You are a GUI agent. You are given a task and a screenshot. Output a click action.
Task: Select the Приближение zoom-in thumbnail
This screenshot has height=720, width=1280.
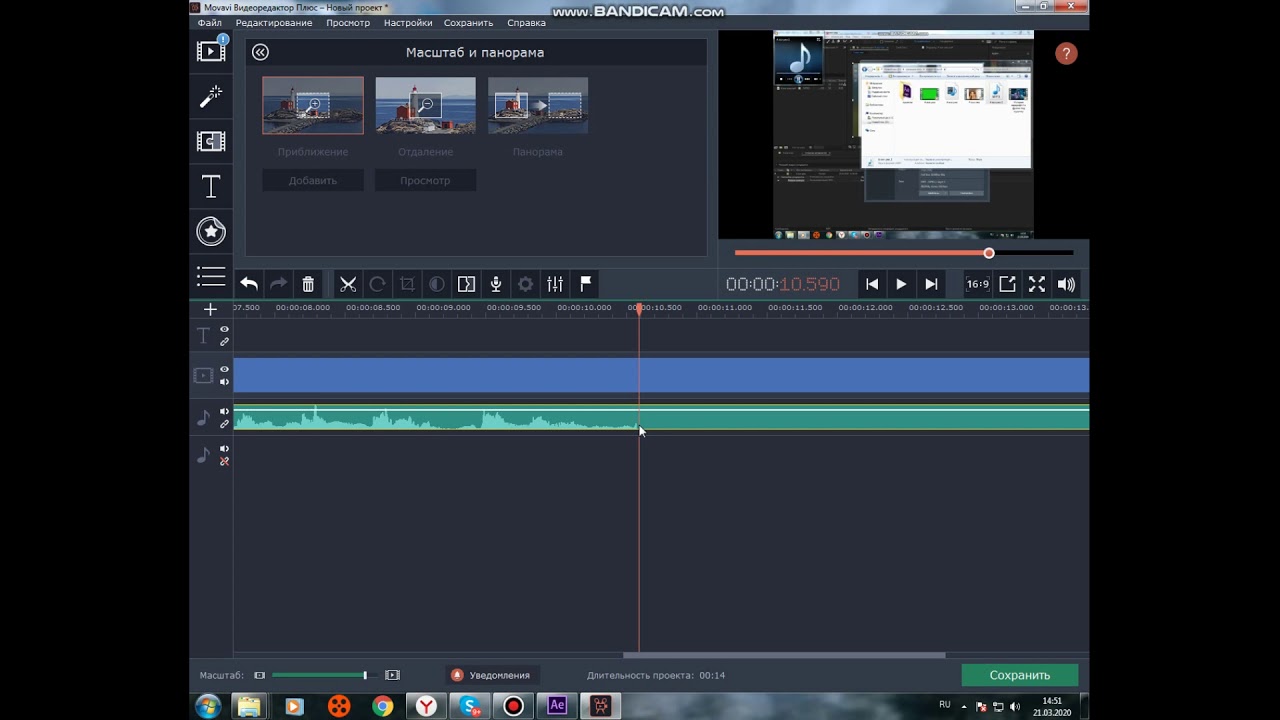tap(313, 105)
